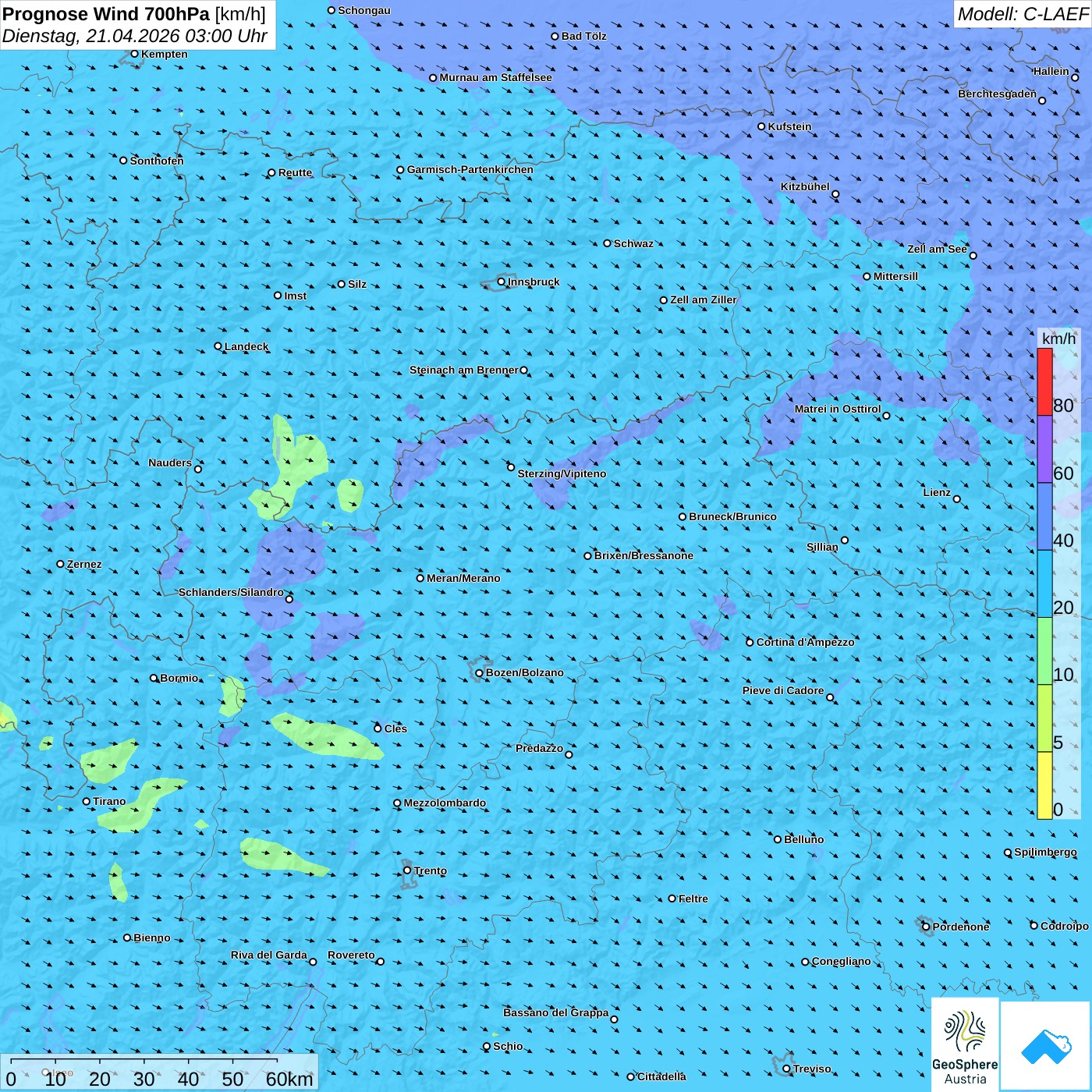Click the 'Conegliano' label

coord(841,961)
